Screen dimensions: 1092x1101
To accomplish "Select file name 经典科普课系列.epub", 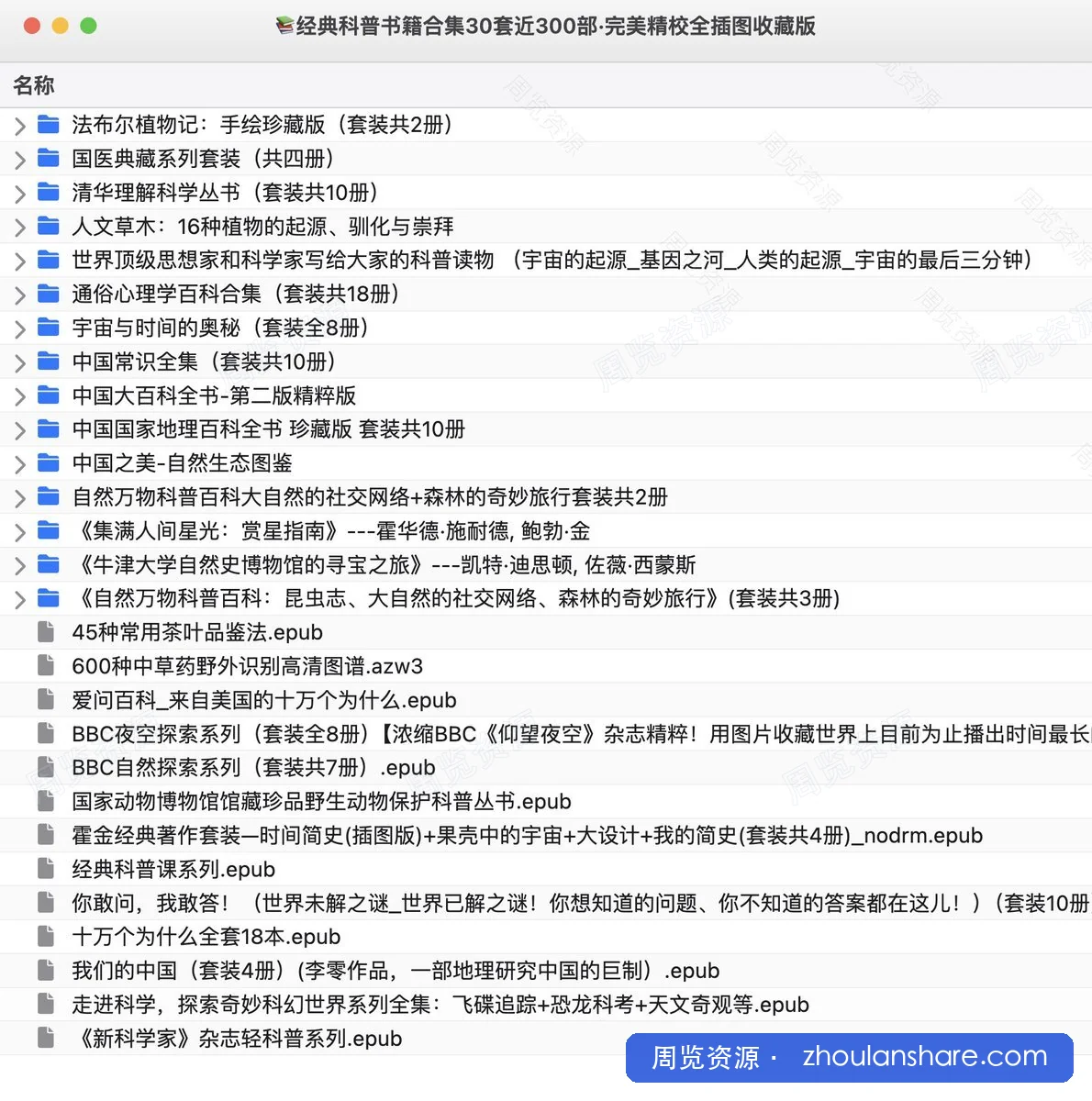I will click(x=173, y=870).
